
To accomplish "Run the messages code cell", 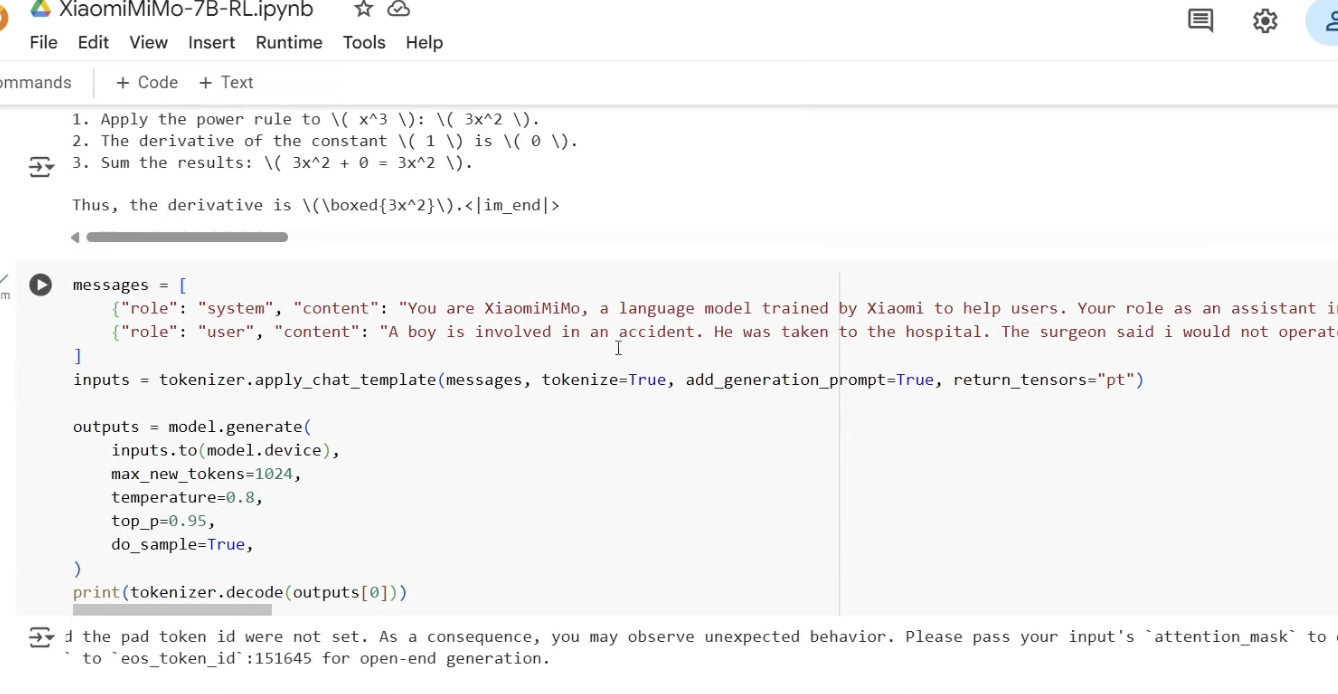I will point(40,285).
